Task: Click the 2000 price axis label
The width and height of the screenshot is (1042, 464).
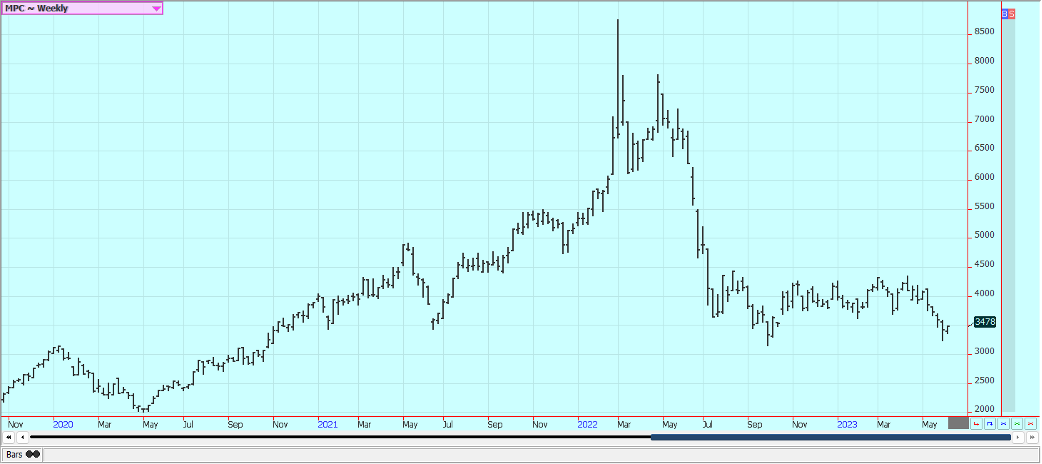Action: point(984,409)
